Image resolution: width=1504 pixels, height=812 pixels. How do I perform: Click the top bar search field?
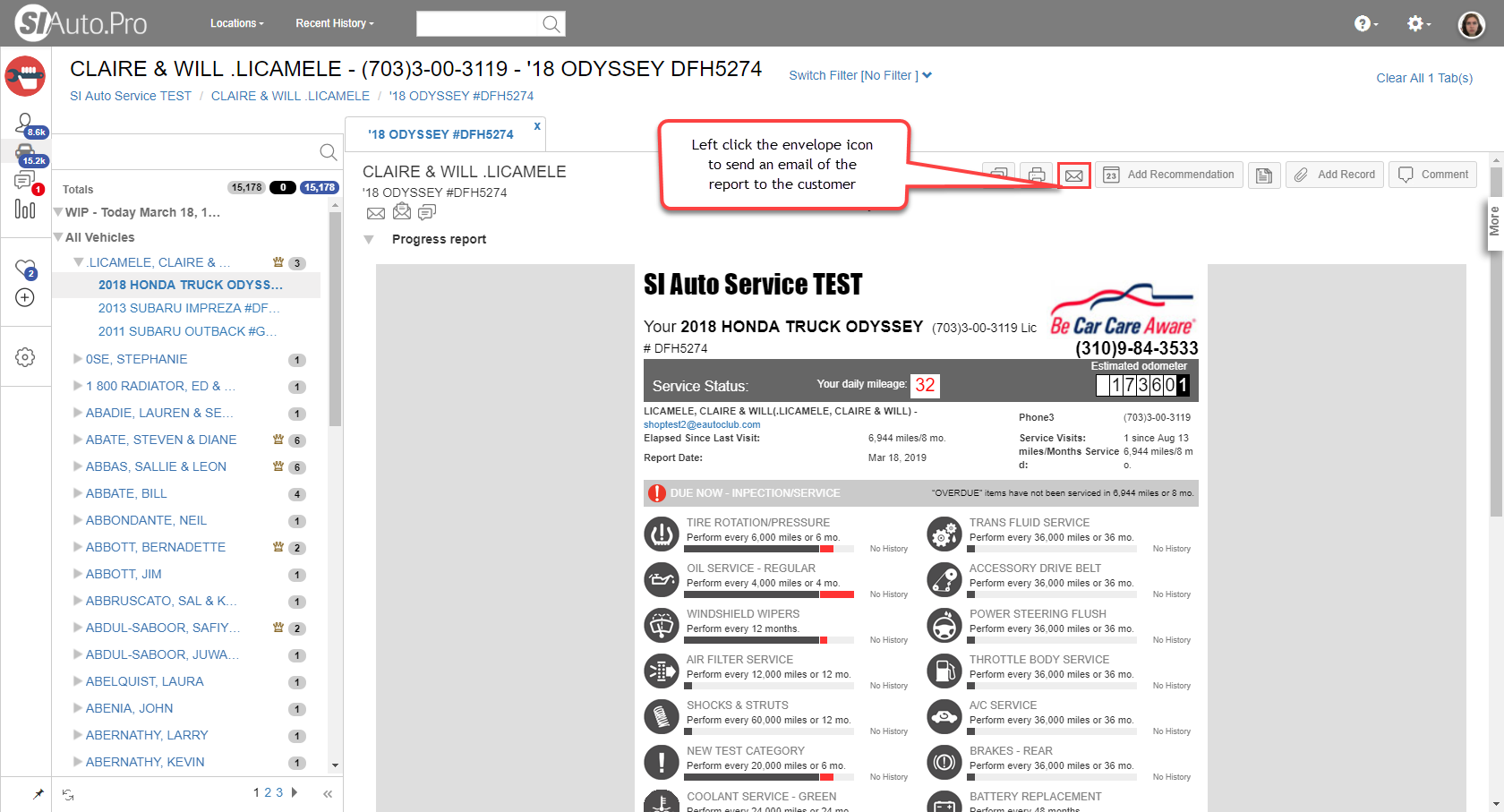tap(479, 24)
